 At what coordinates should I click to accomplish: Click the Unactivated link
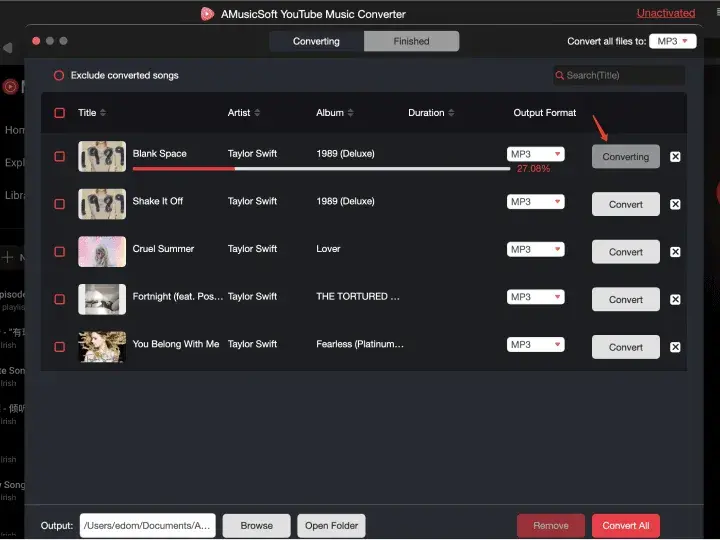666,13
